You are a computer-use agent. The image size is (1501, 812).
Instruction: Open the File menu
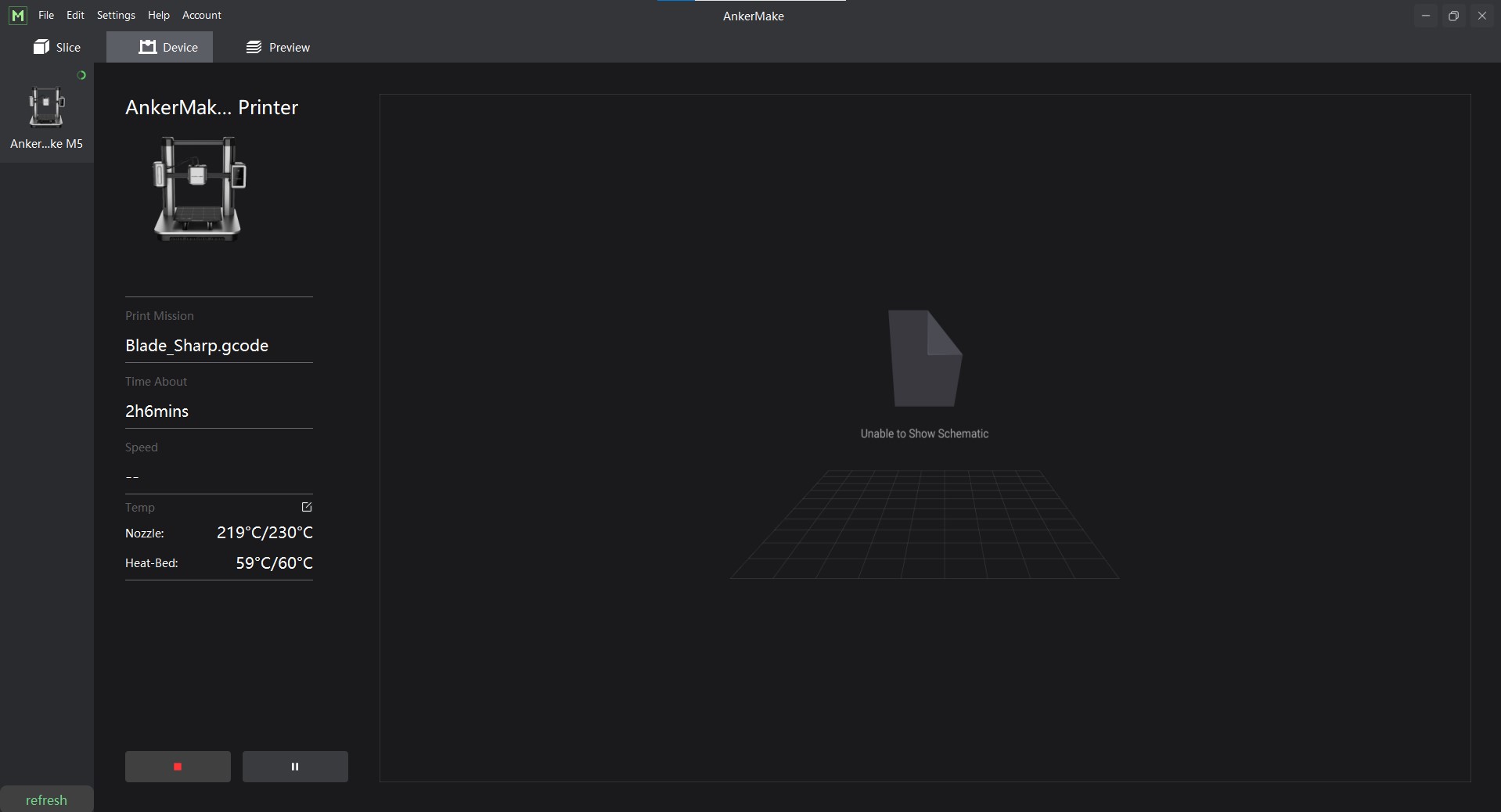click(46, 16)
